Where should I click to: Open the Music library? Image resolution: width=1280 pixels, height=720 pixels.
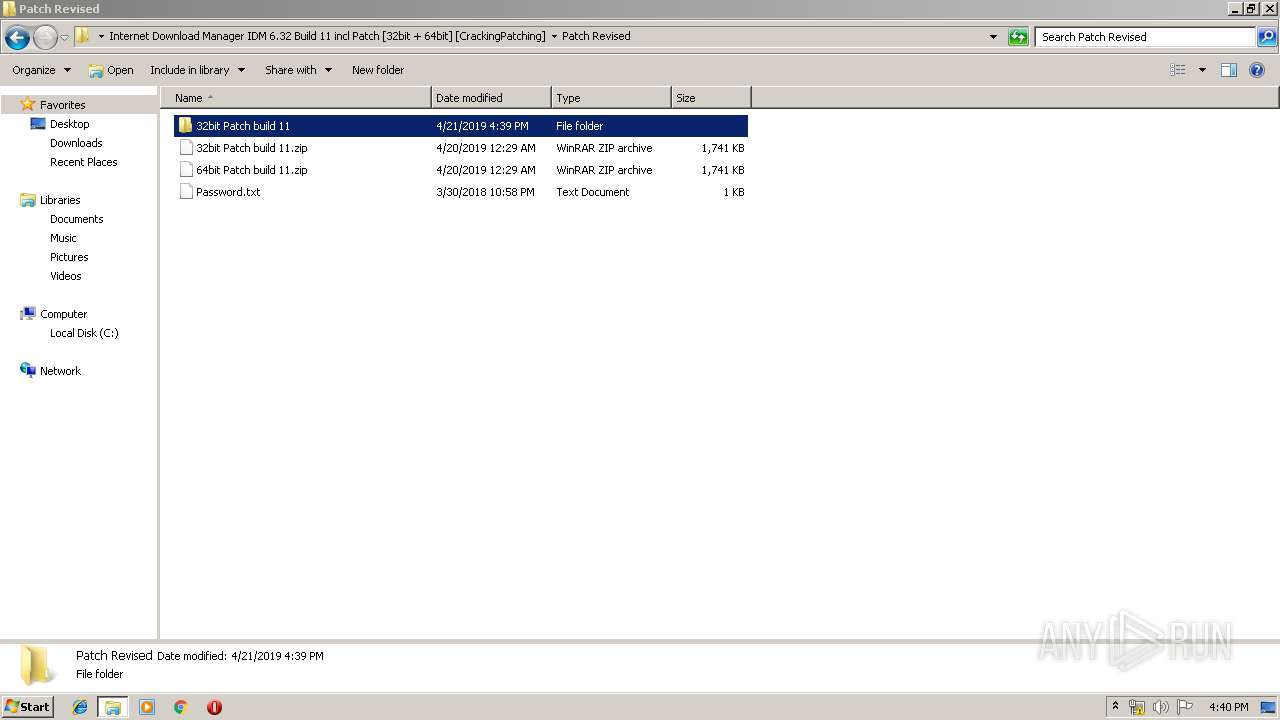(x=63, y=238)
